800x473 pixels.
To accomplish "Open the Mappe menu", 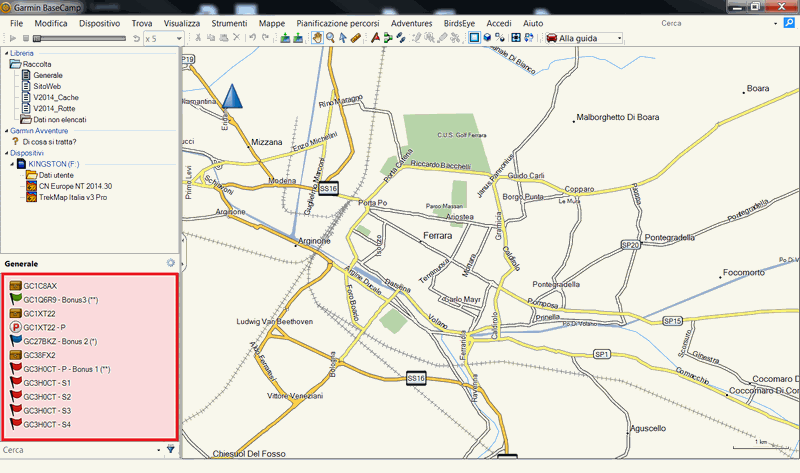I will (x=272, y=23).
